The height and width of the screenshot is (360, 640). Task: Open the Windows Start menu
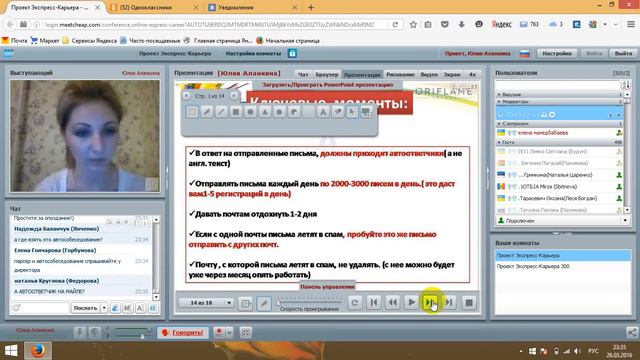coord(11,351)
